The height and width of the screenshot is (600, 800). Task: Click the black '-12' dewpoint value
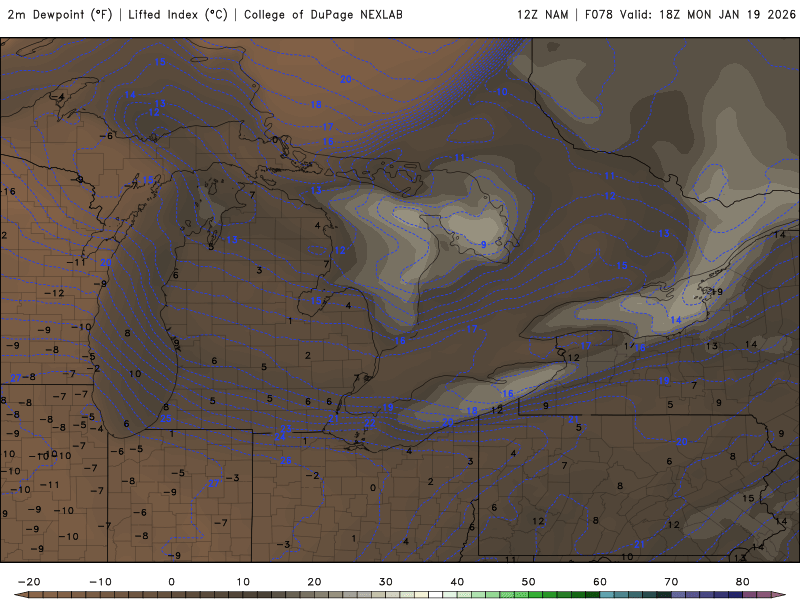click(x=54, y=293)
